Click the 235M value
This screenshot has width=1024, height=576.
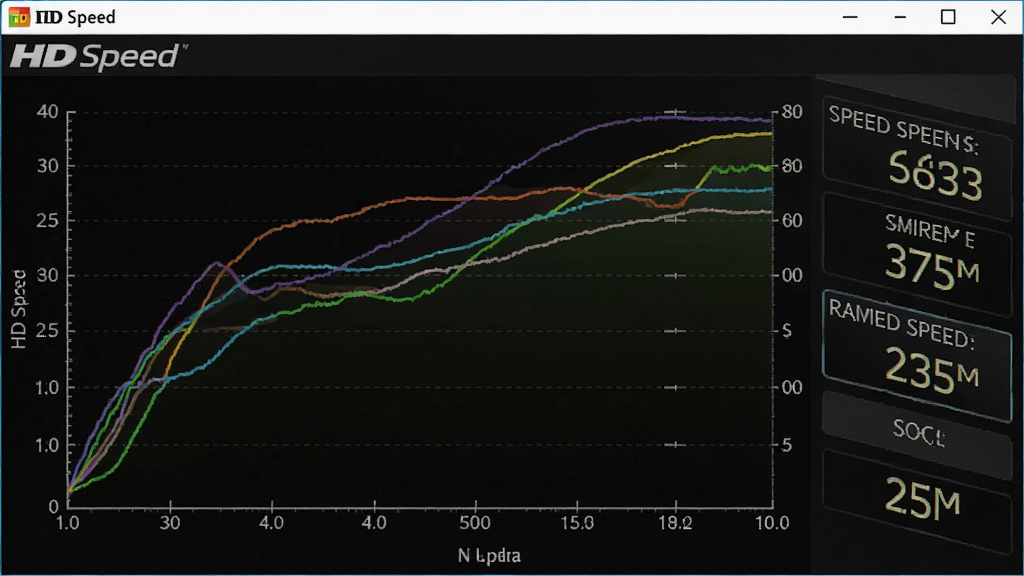click(933, 370)
